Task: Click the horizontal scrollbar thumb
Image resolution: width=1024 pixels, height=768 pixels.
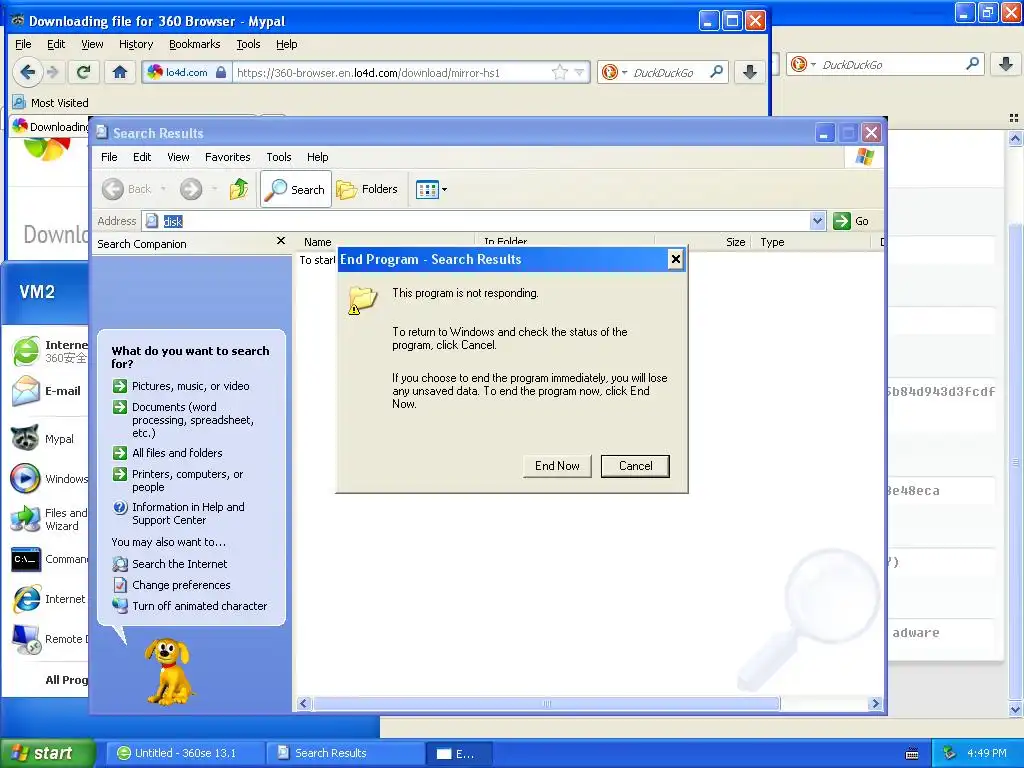Action: coord(547,703)
